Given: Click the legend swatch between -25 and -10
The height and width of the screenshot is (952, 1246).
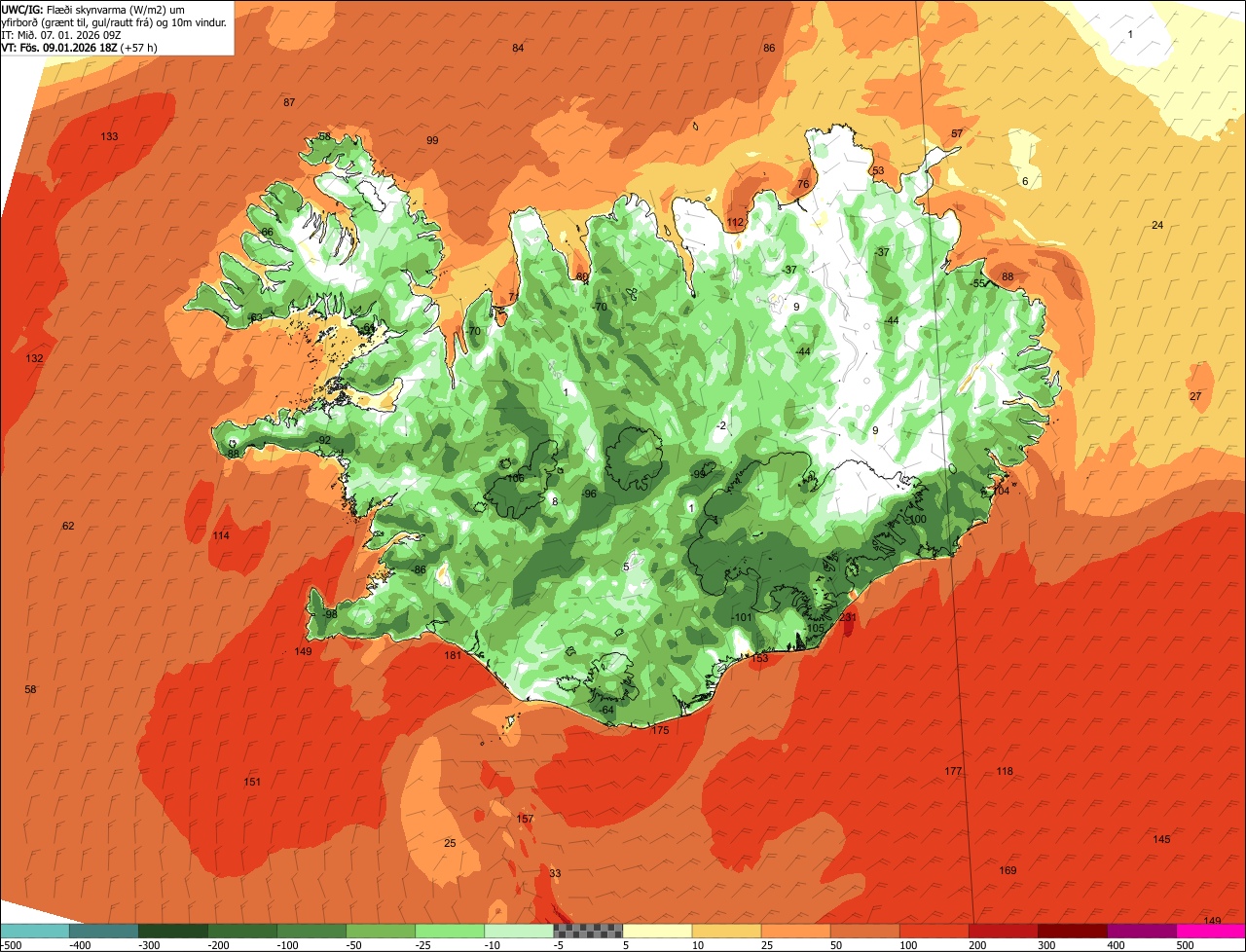Looking at the screenshot, I should [450, 931].
